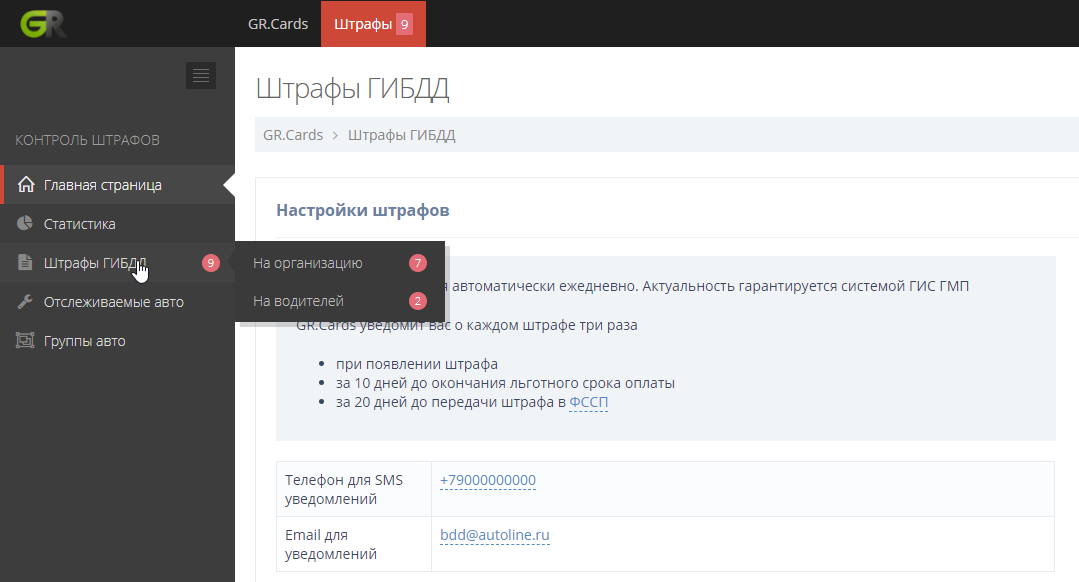Open Отслеживаемые авто section
The image size is (1079, 582).
113,302
